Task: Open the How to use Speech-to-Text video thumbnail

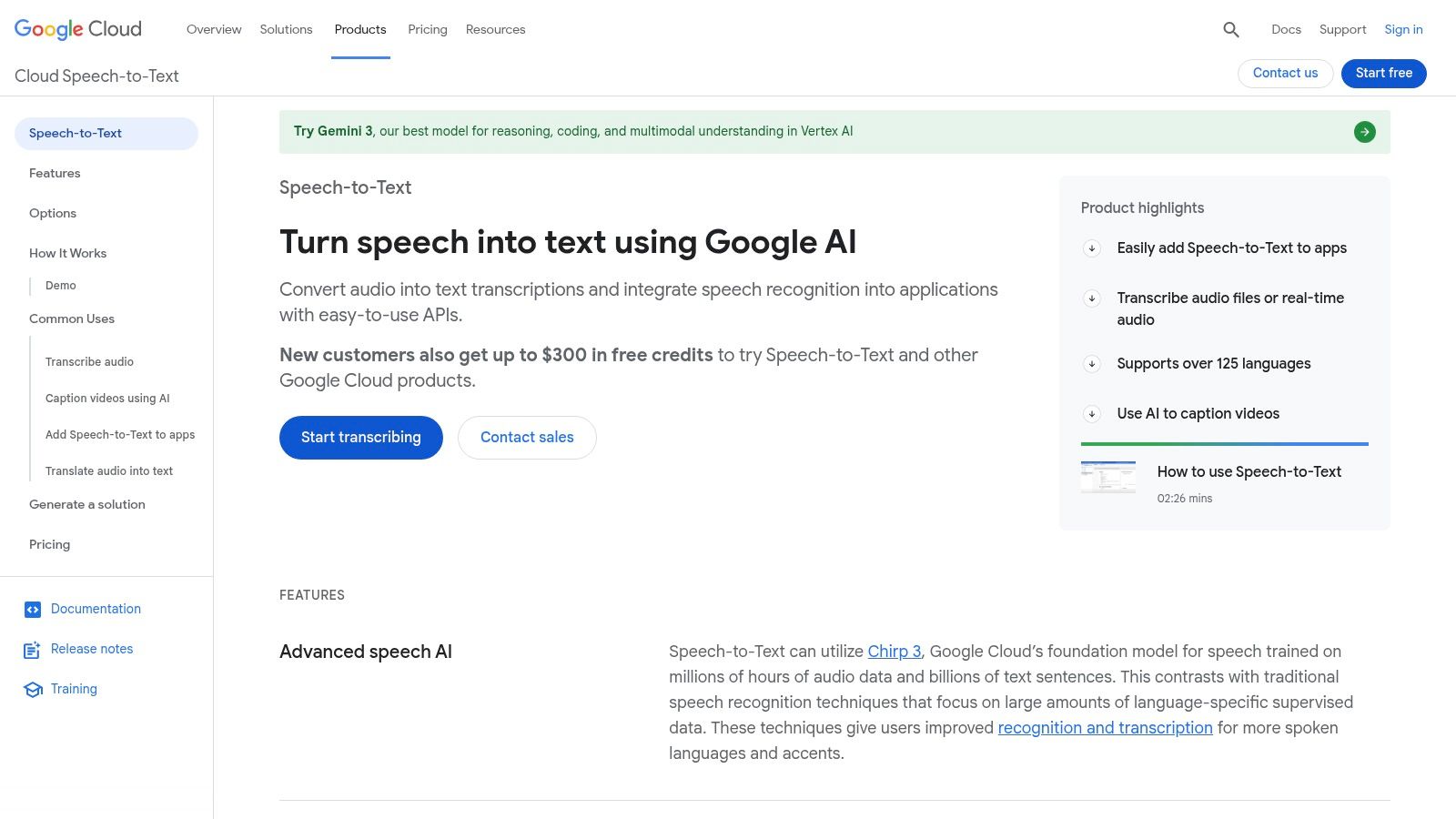Action: click(x=1108, y=477)
